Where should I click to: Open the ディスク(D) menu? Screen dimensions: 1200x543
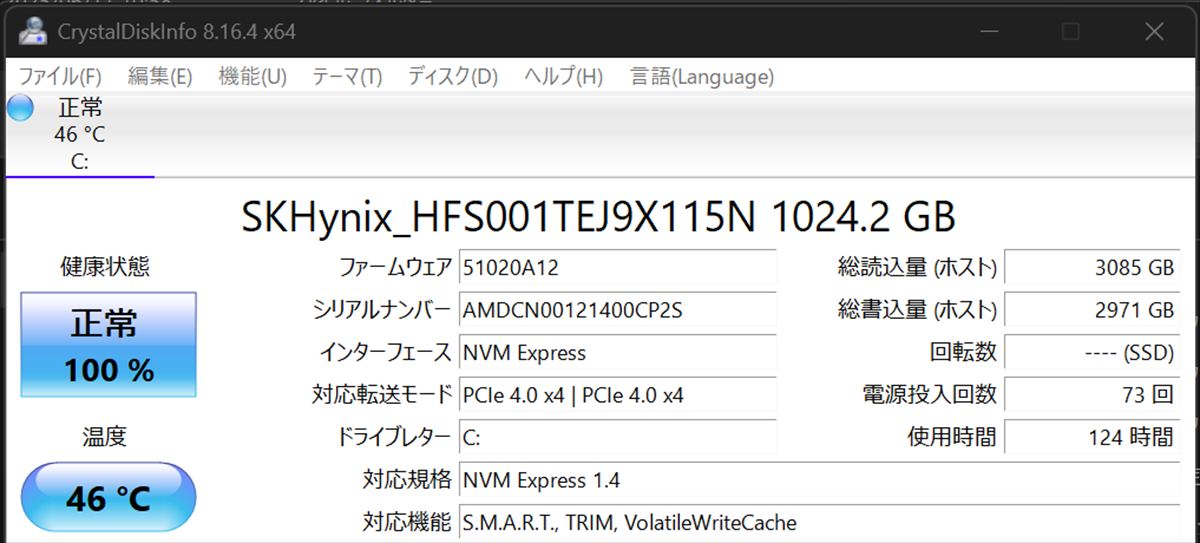click(453, 76)
